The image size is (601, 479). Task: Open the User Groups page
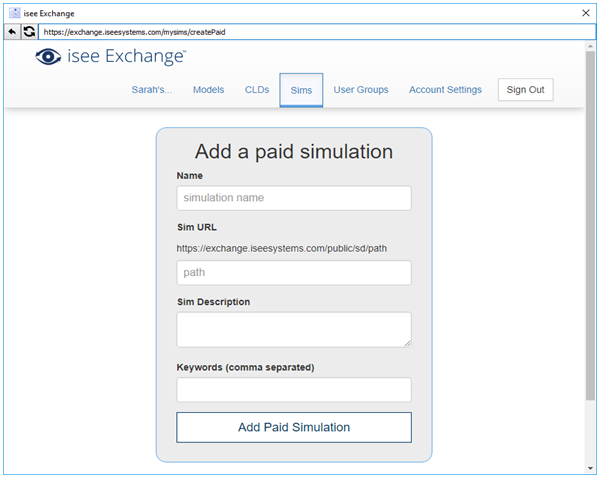pyautogui.click(x=361, y=90)
